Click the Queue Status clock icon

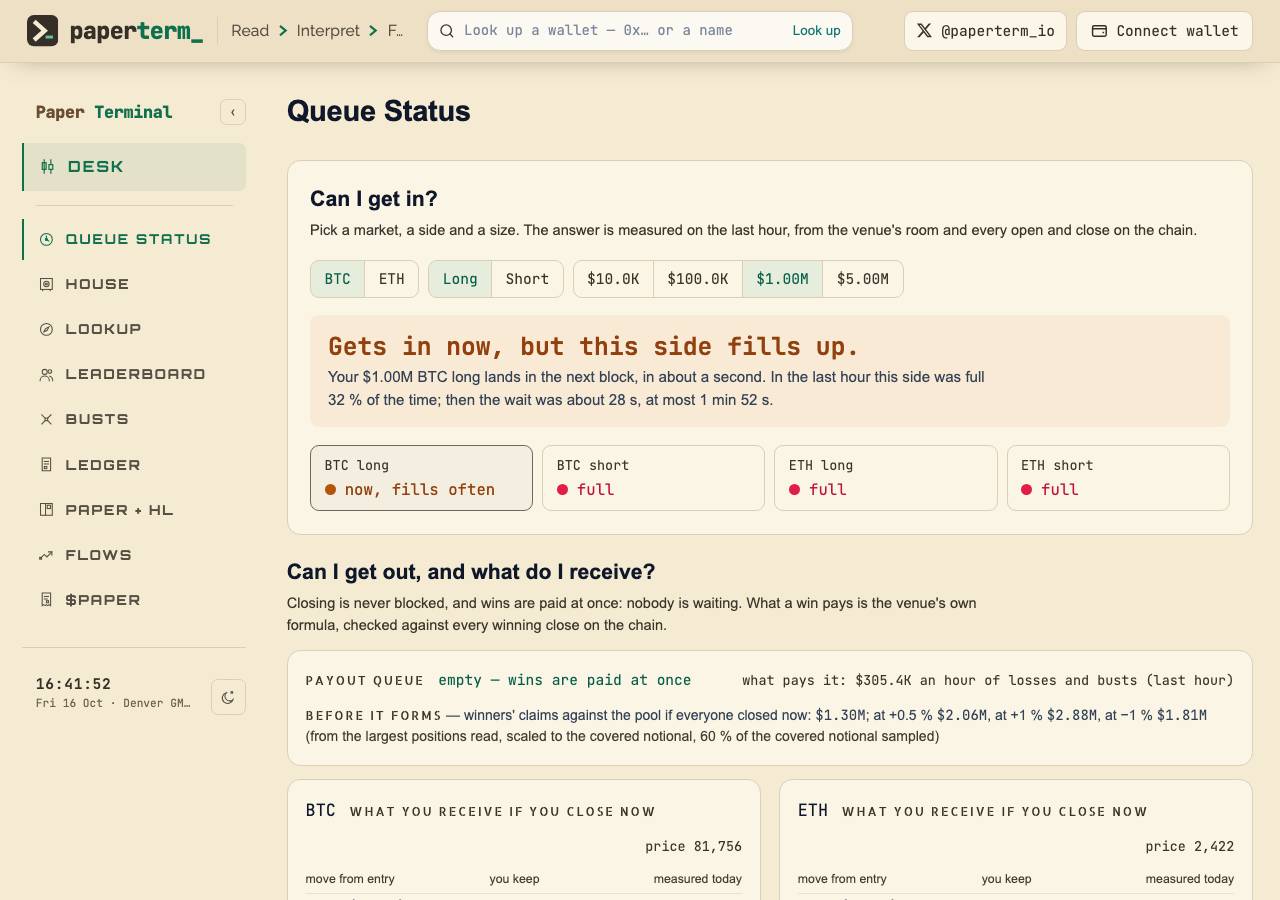[x=46, y=239]
